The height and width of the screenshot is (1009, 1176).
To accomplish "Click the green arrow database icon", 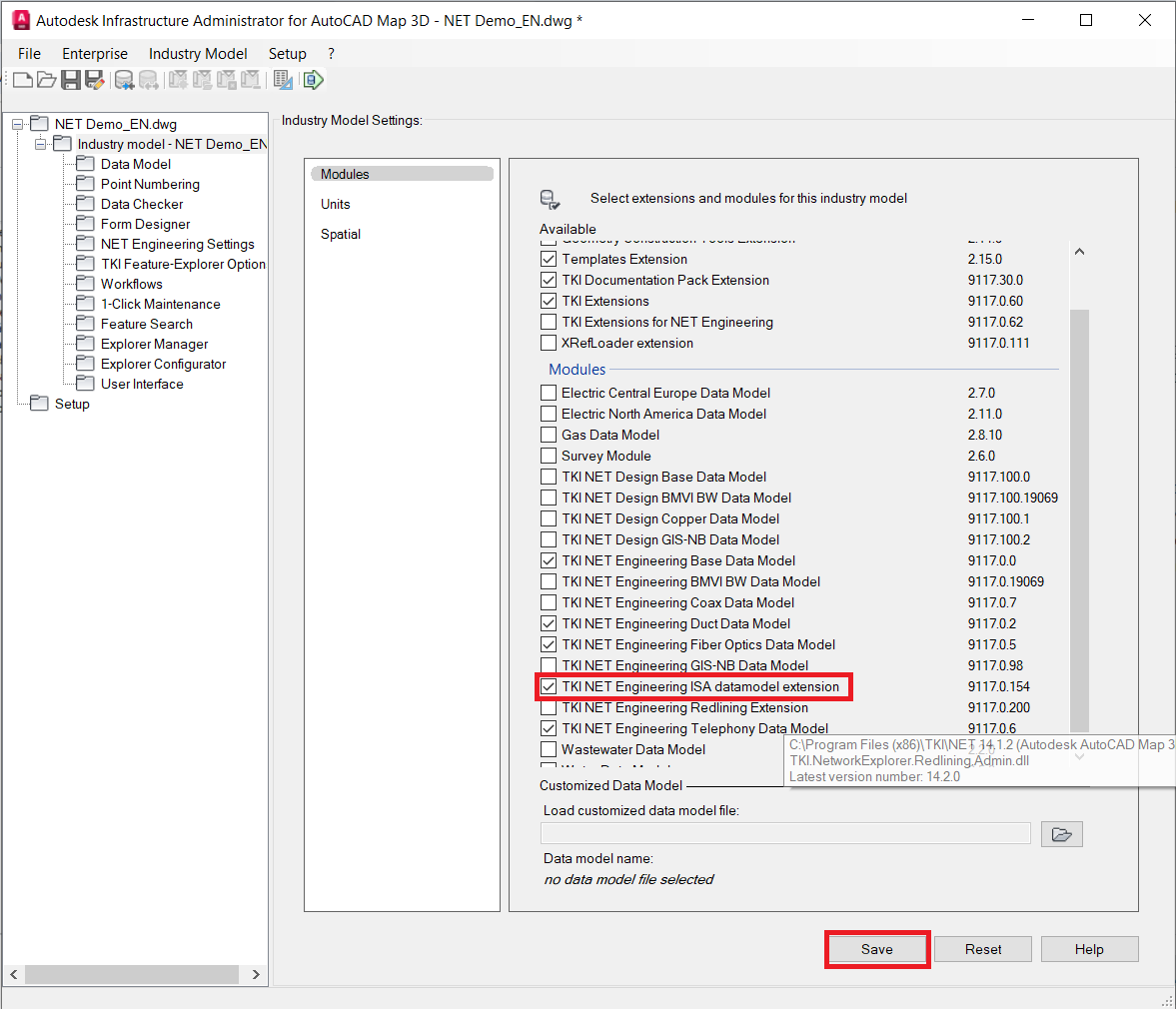I will click(x=314, y=80).
